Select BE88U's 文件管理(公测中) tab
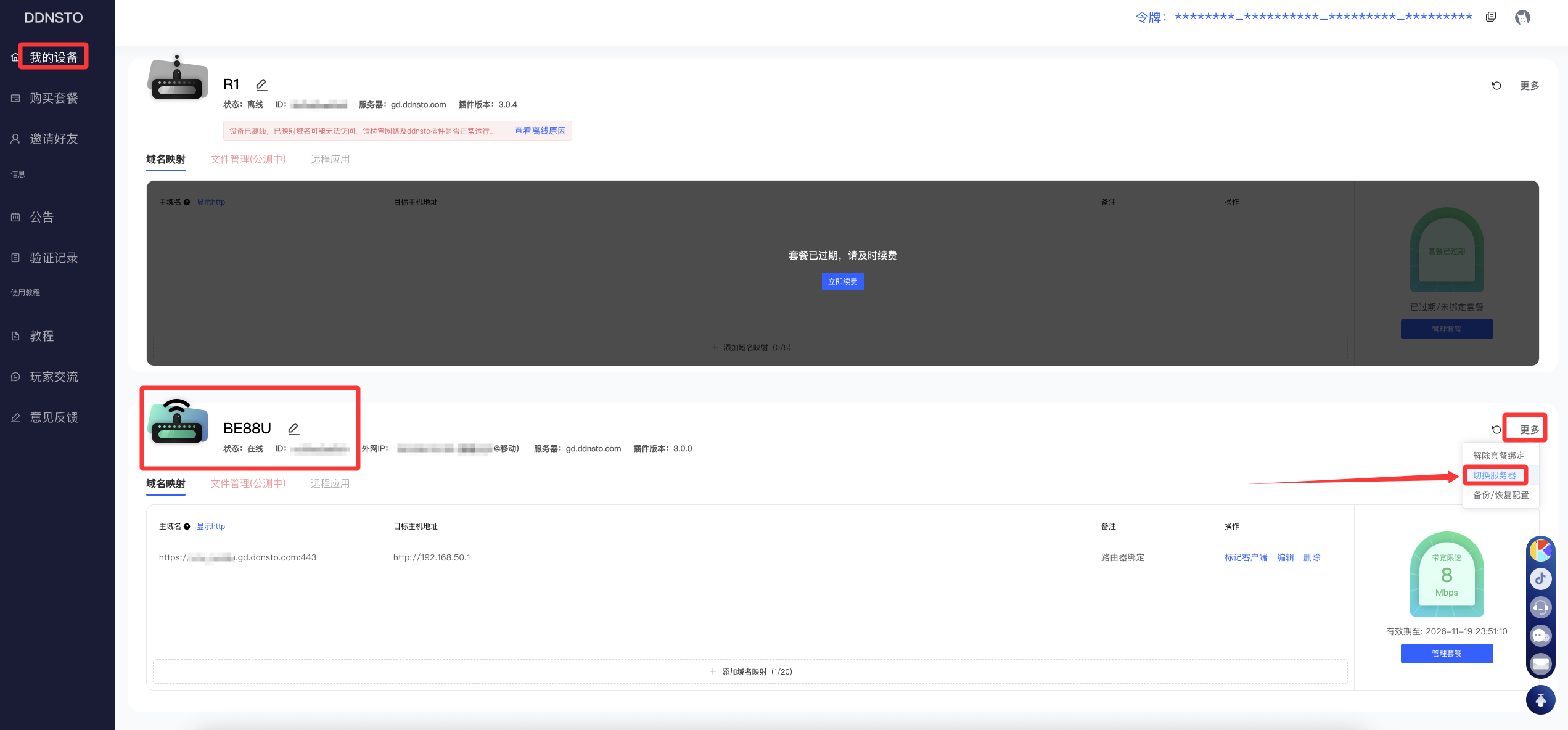1568x730 pixels. point(248,483)
